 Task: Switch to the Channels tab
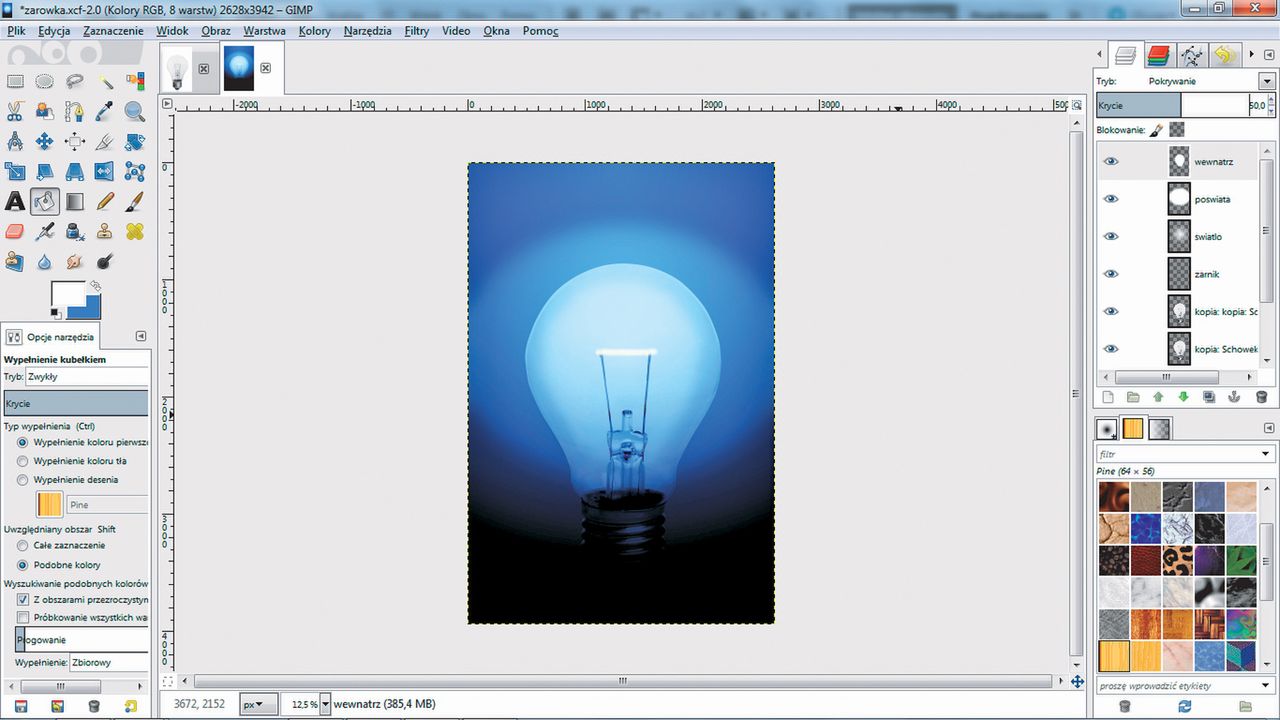pyautogui.click(x=1158, y=56)
